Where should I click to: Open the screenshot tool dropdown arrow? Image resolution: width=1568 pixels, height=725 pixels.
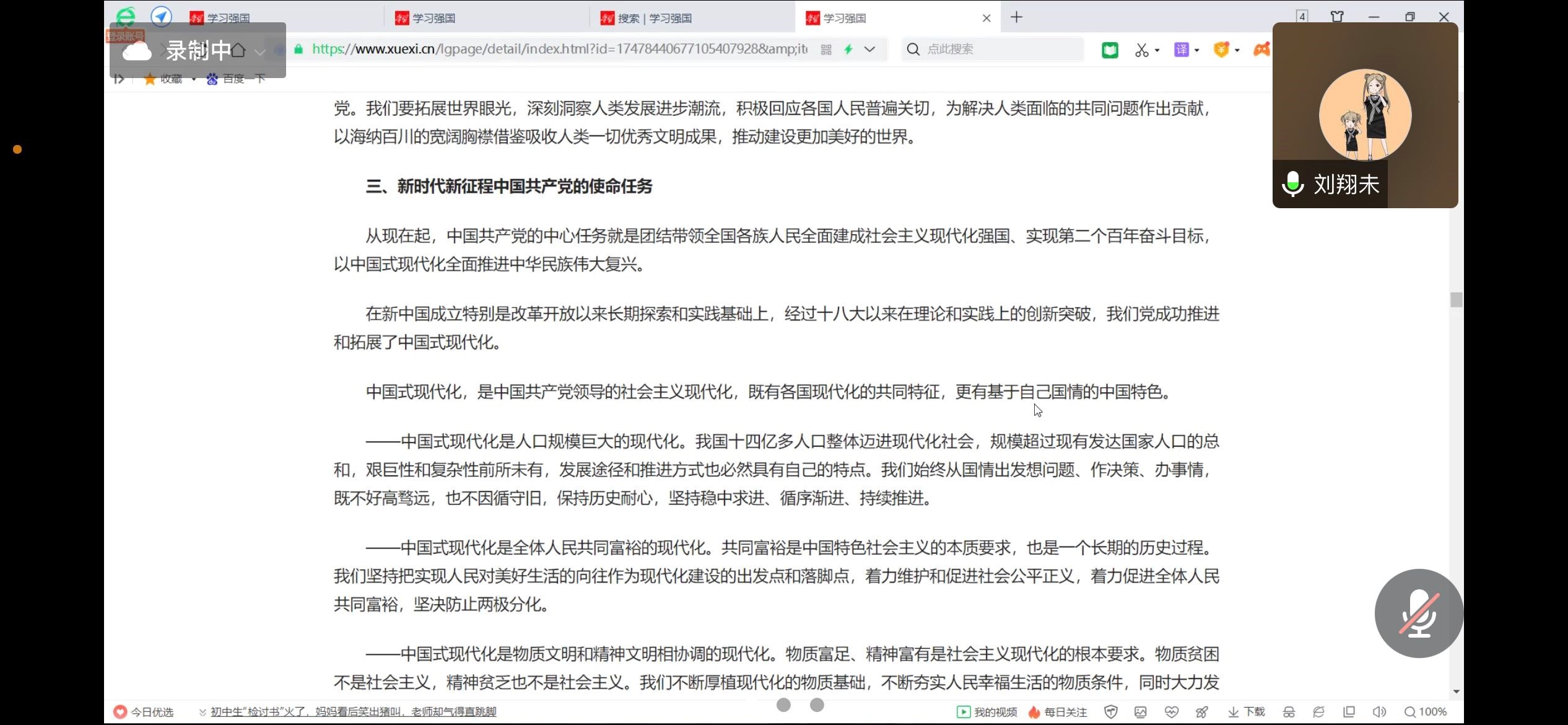coord(1157,50)
